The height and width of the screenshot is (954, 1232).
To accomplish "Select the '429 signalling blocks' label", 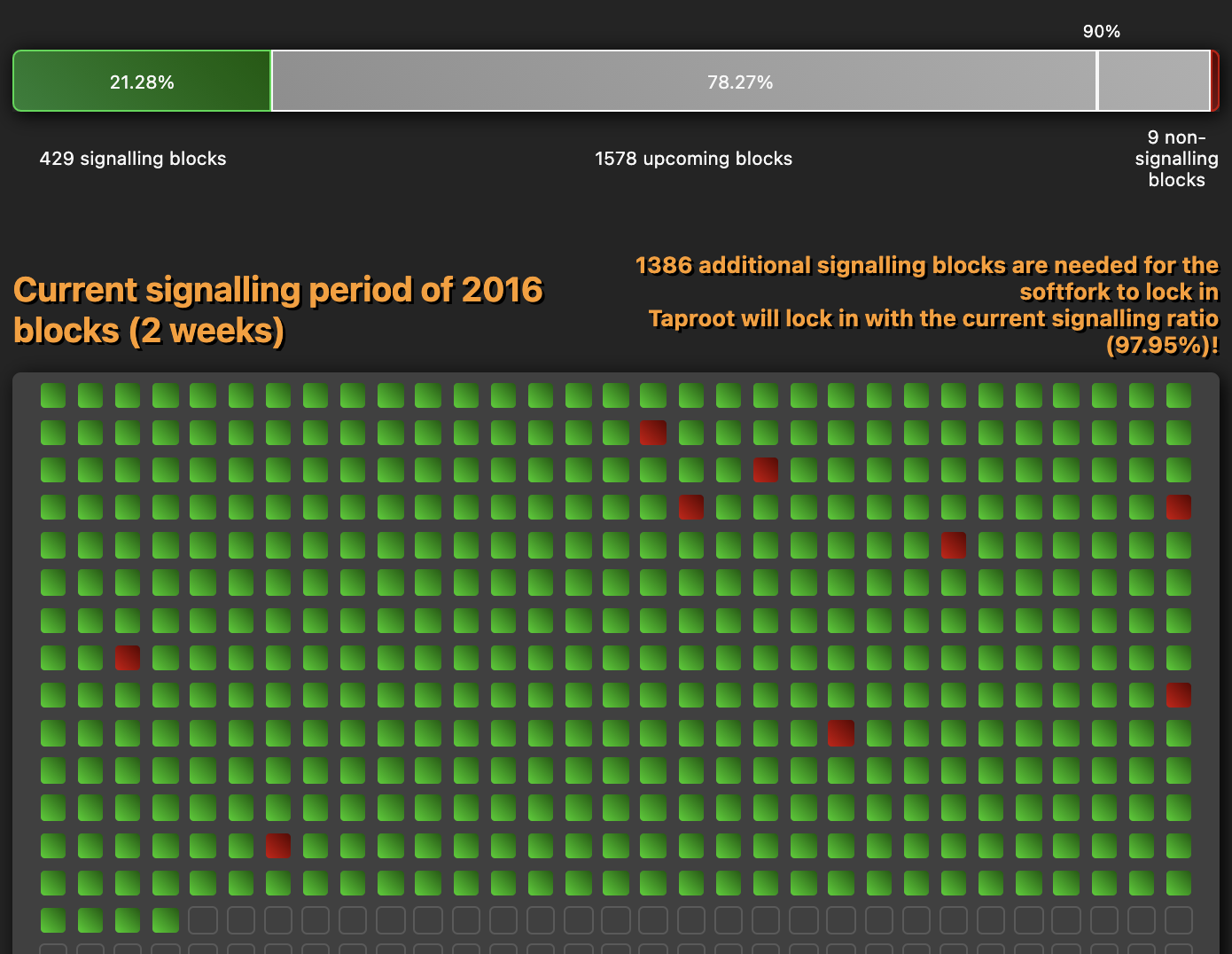I will pos(133,159).
